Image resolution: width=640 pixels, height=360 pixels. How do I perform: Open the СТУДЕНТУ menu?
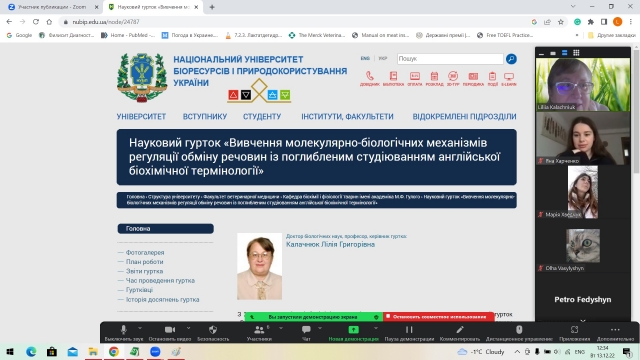262,117
